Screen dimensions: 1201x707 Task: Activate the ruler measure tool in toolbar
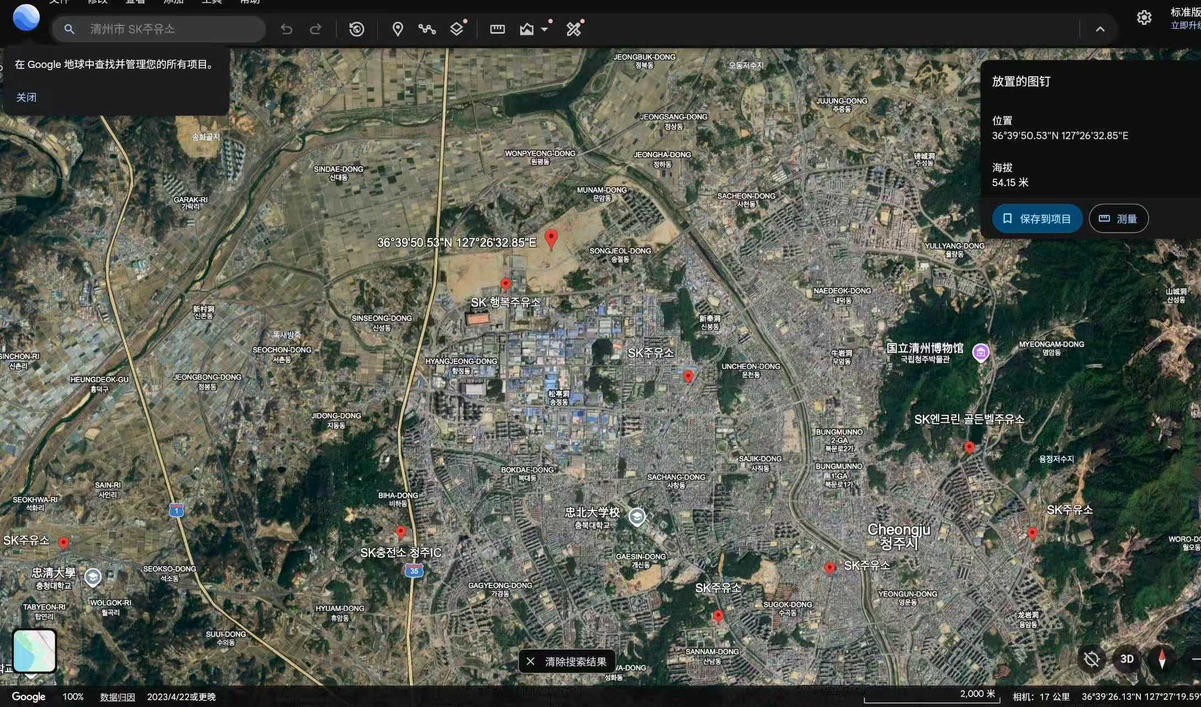[497, 29]
